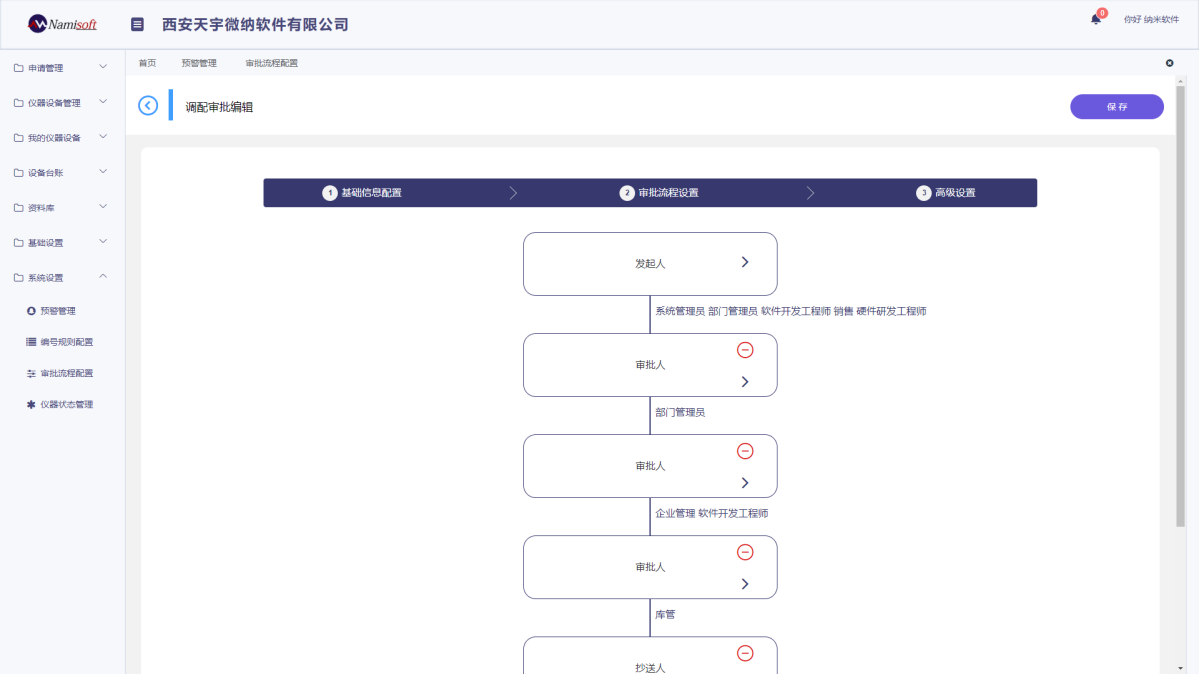1199x674 pixels.
Task: Delete the 抄送人 node
Action: (x=745, y=652)
